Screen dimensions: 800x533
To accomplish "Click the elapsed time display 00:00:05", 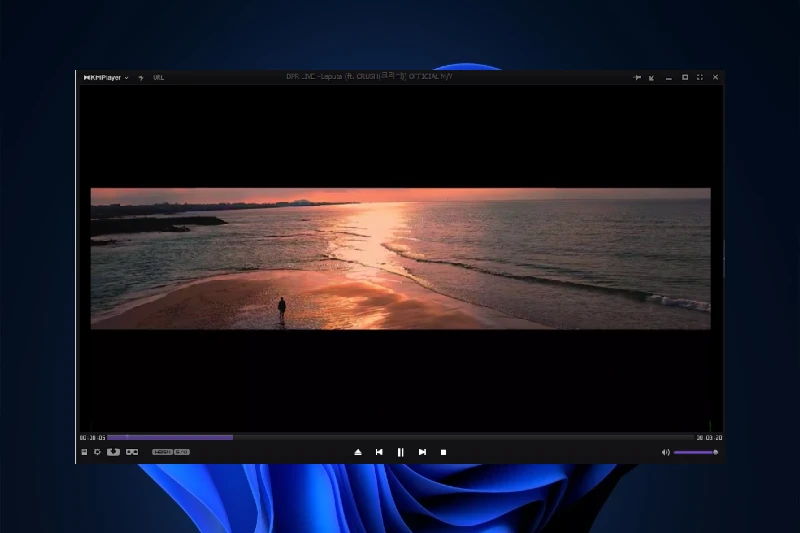I will [x=92, y=438].
